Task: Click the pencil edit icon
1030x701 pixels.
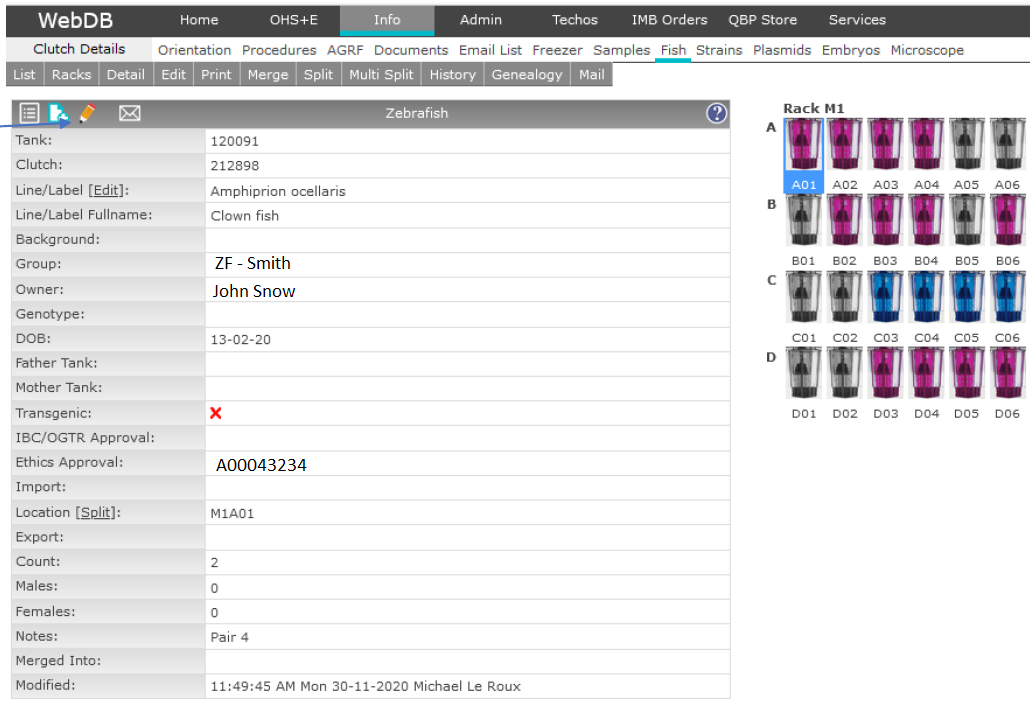Action: (x=87, y=114)
